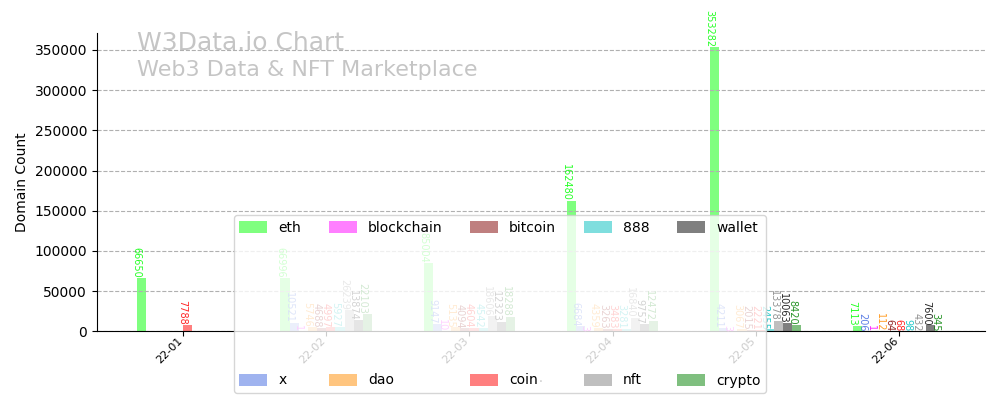1000x400 pixels.
Task: Click the blue x legend swatch
Action: [253, 380]
